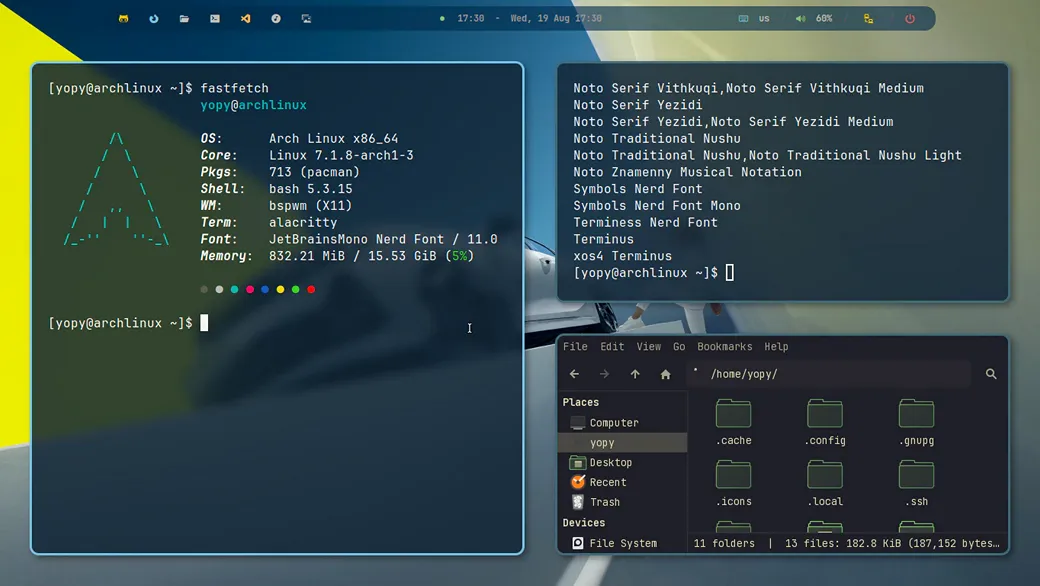Click the white round icon in the top bar
1040x586 pixels.
(x=276, y=19)
